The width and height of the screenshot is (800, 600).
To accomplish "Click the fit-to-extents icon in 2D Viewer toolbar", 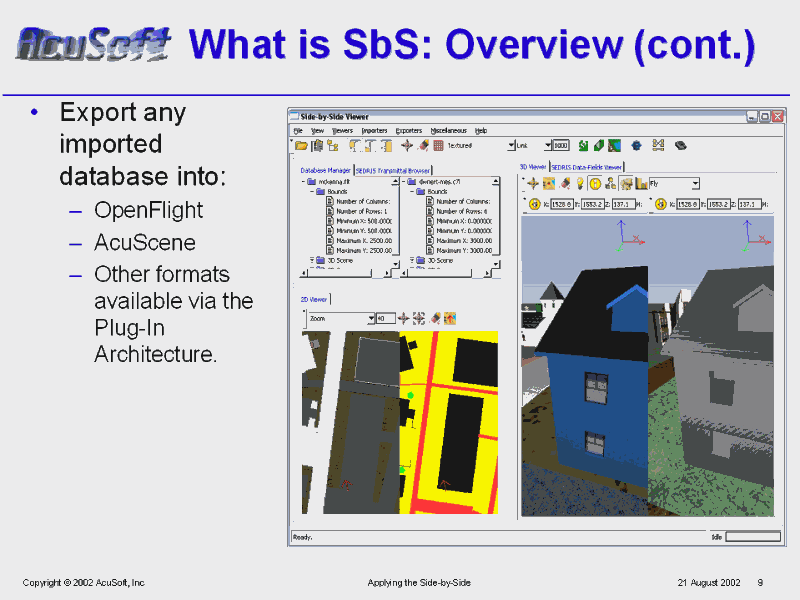I will [x=419, y=318].
